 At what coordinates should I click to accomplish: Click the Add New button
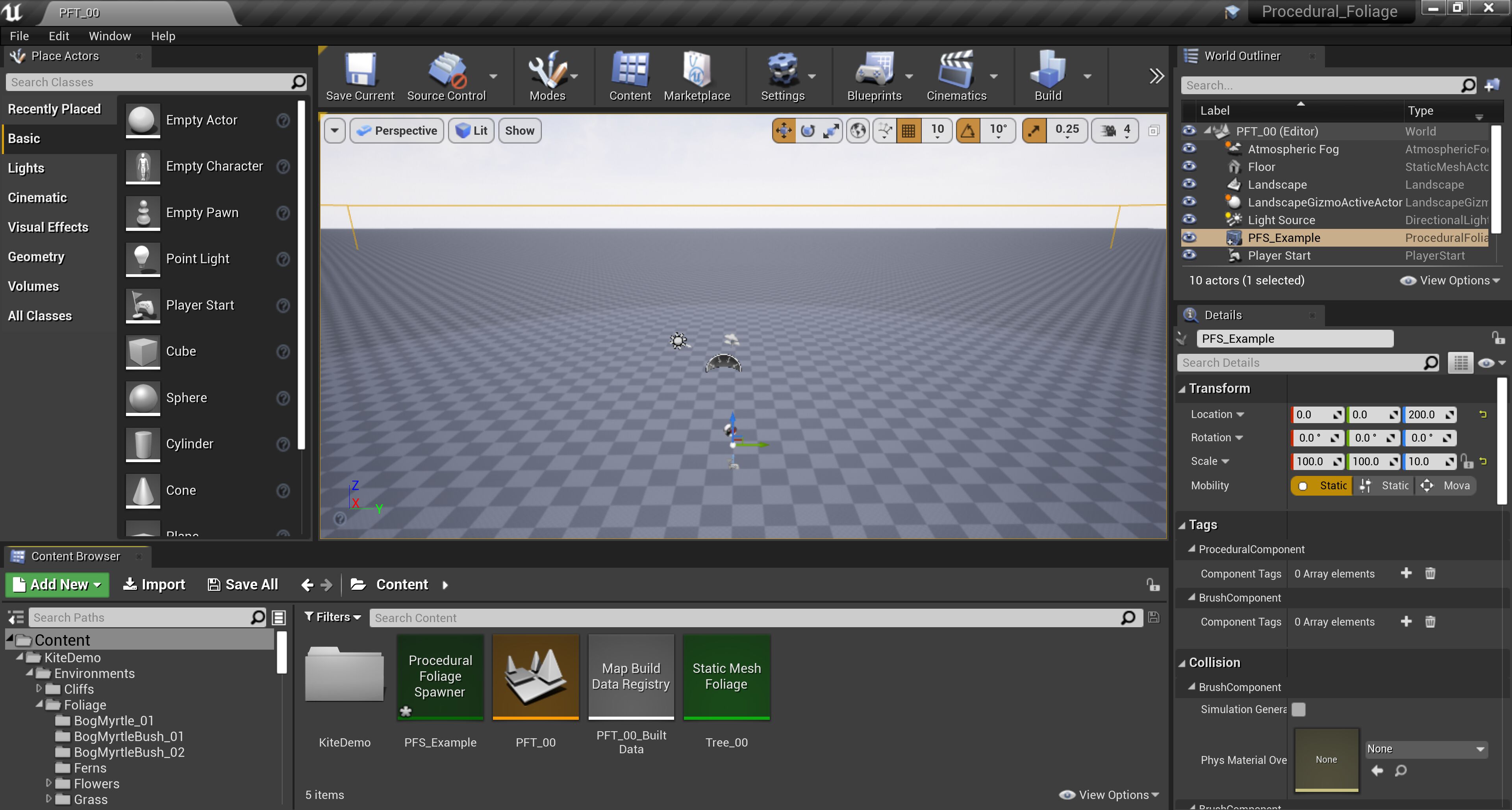(x=57, y=584)
